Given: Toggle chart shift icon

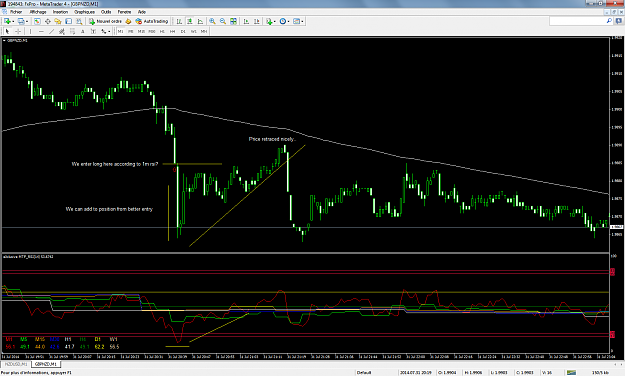Looking at the screenshot, I should [257, 21].
